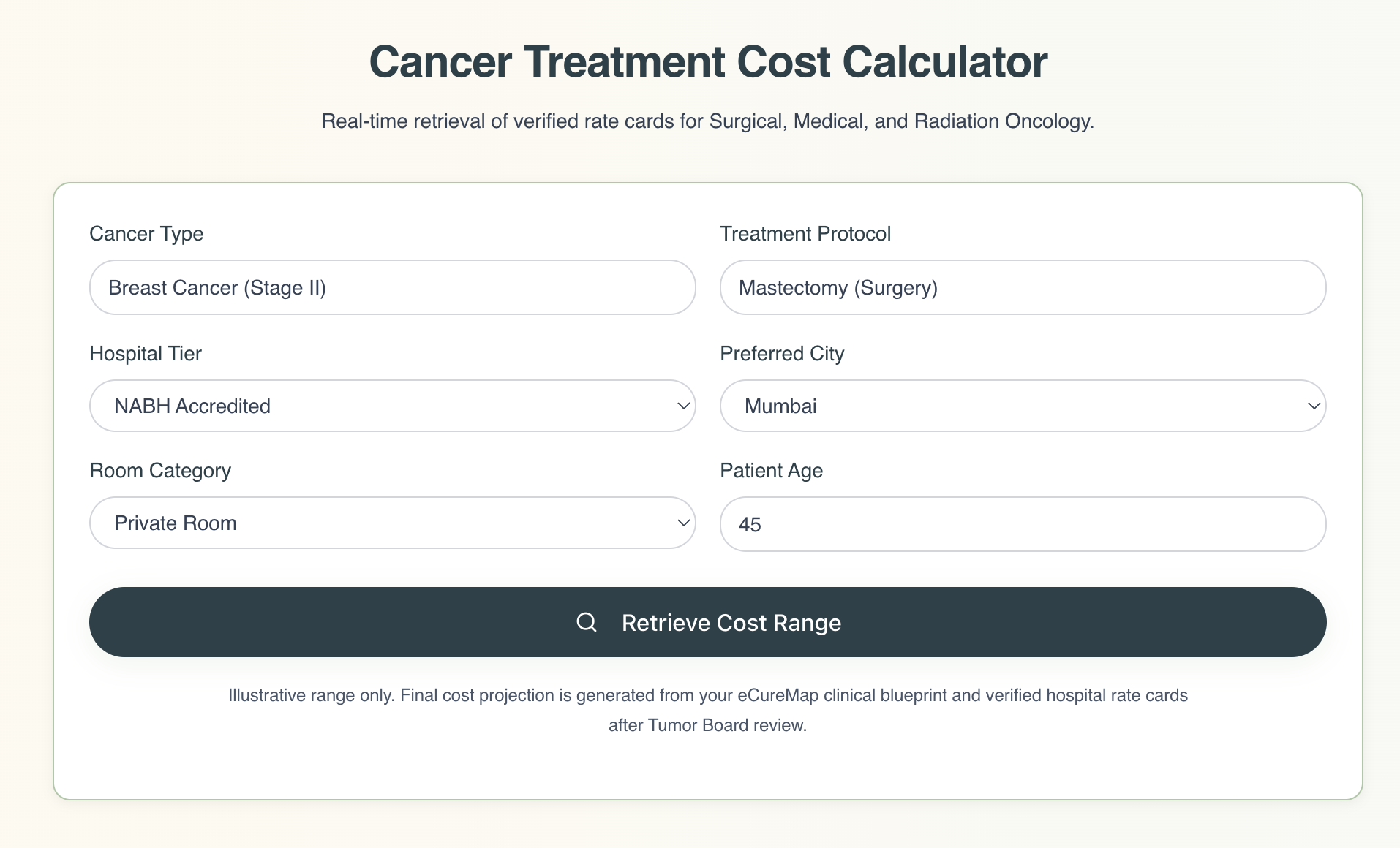Viewport: 1400px width, 848px height.
Task: Open the NABH Accredited hospital tier selector
Action: click(x=392, y=406)
